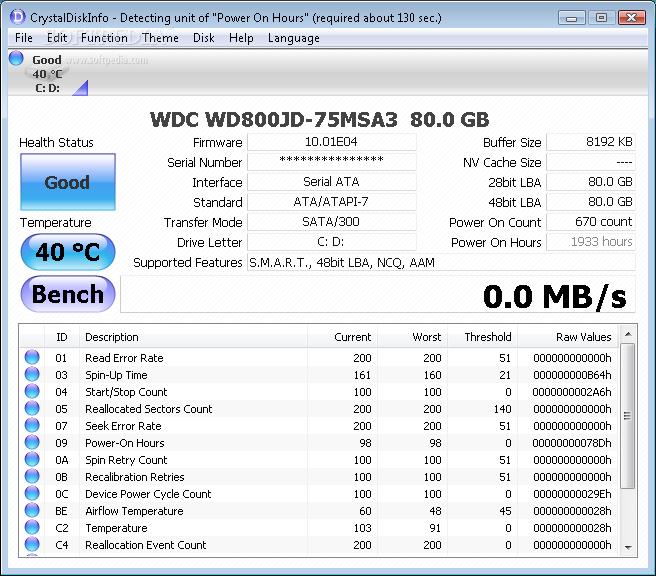Open the File menu
Image resolution: width=656 pixels, height=576 pixels.
[x=23, y=38]
